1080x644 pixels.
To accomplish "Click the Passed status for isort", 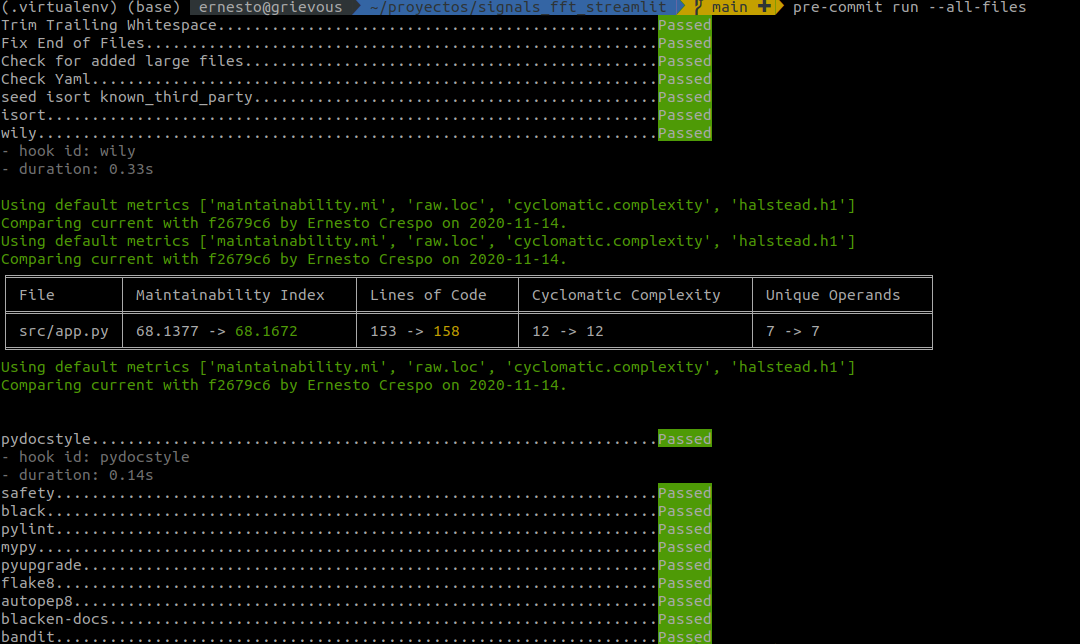I will pos(684,115).
